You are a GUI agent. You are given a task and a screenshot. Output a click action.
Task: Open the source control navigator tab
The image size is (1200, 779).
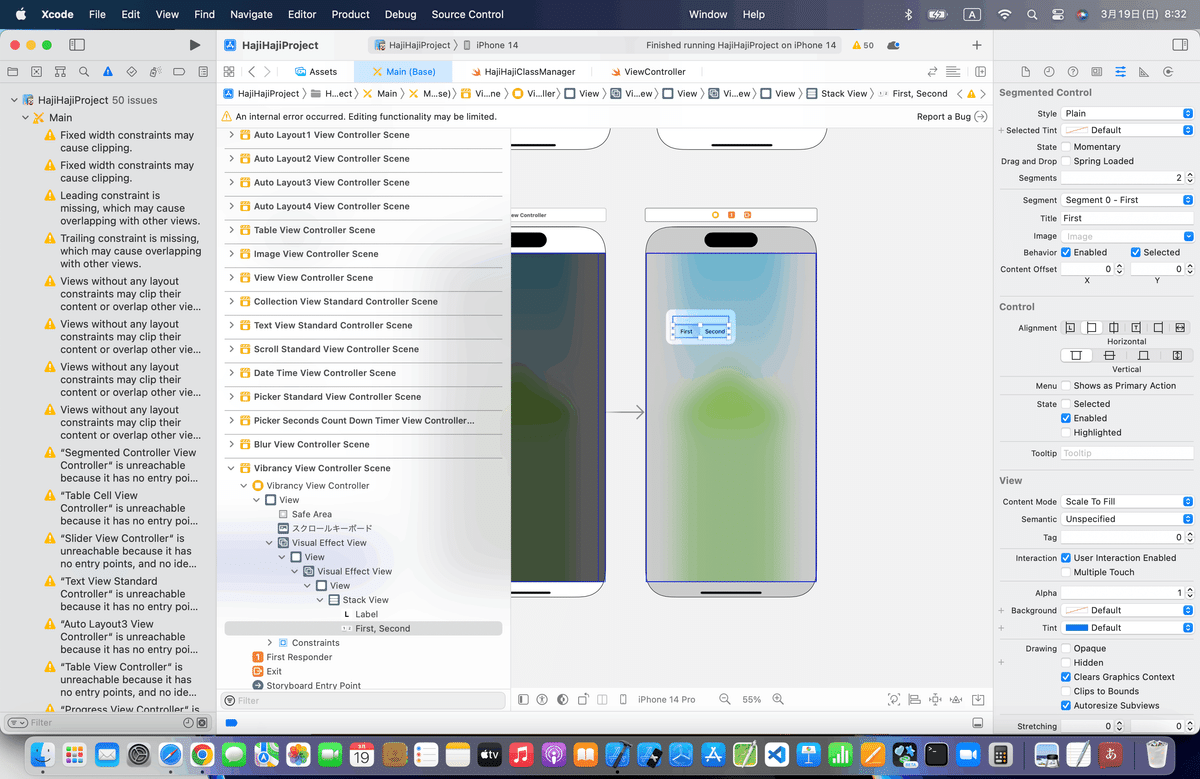37,72
